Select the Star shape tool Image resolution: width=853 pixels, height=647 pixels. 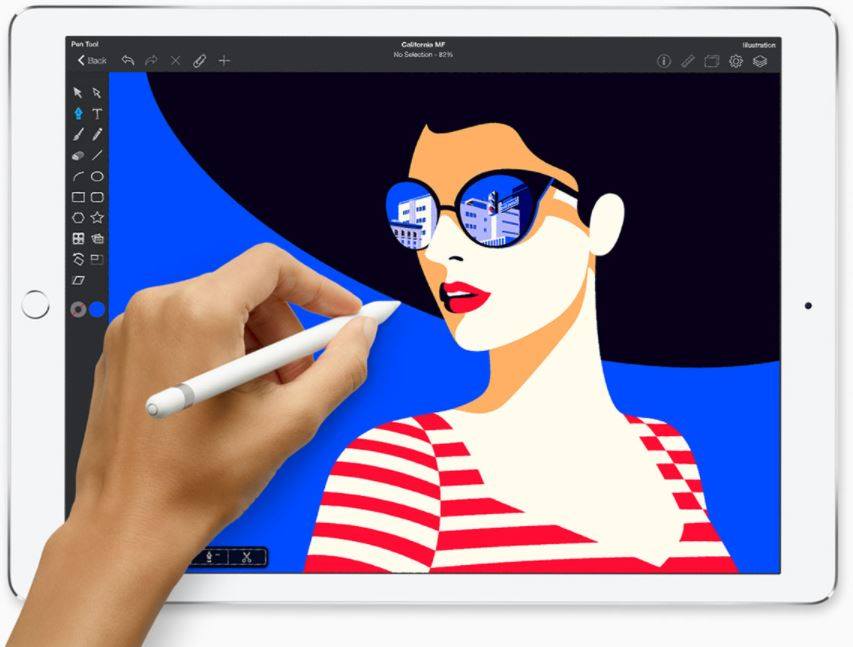click(x=97, y=217)
